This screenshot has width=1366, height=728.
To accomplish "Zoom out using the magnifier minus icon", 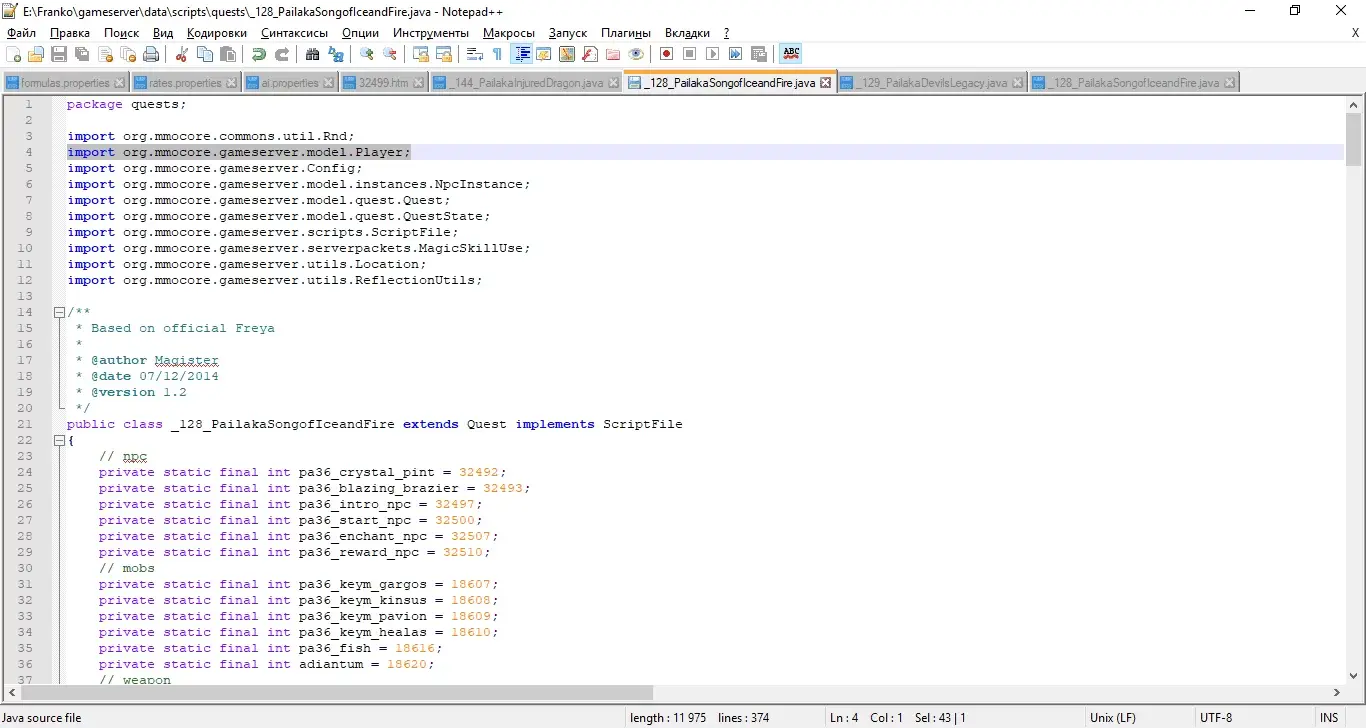I will [x=390, y=54].
